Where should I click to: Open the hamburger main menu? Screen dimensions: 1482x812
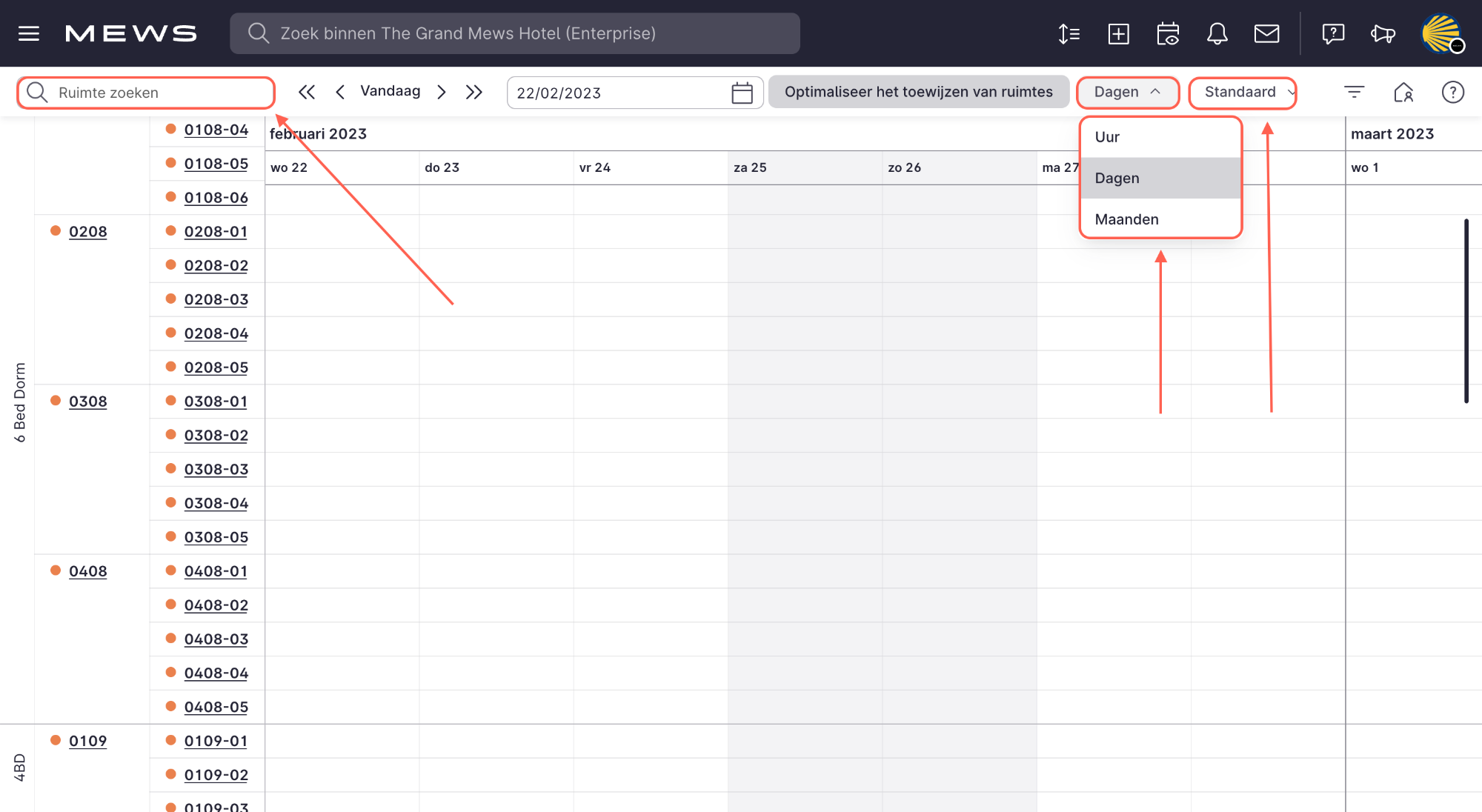click(x=29, y=33)
